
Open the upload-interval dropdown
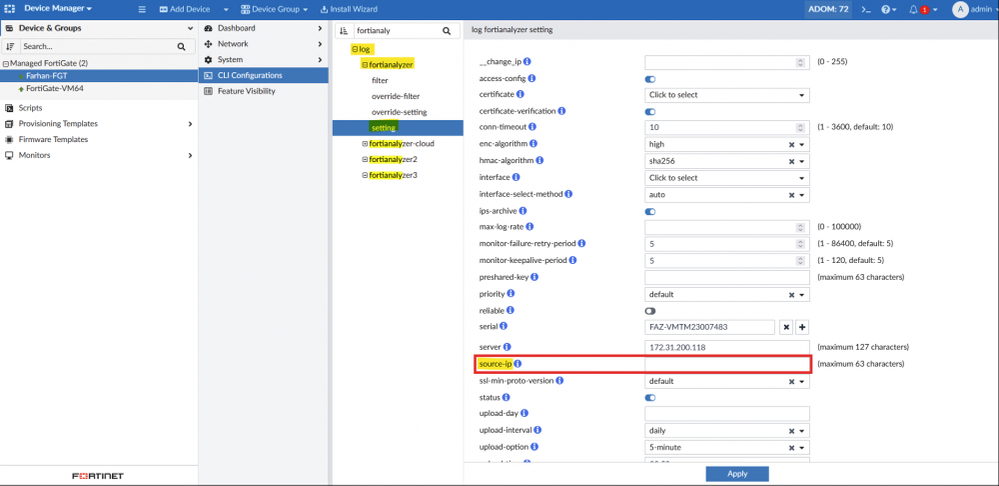727,430
